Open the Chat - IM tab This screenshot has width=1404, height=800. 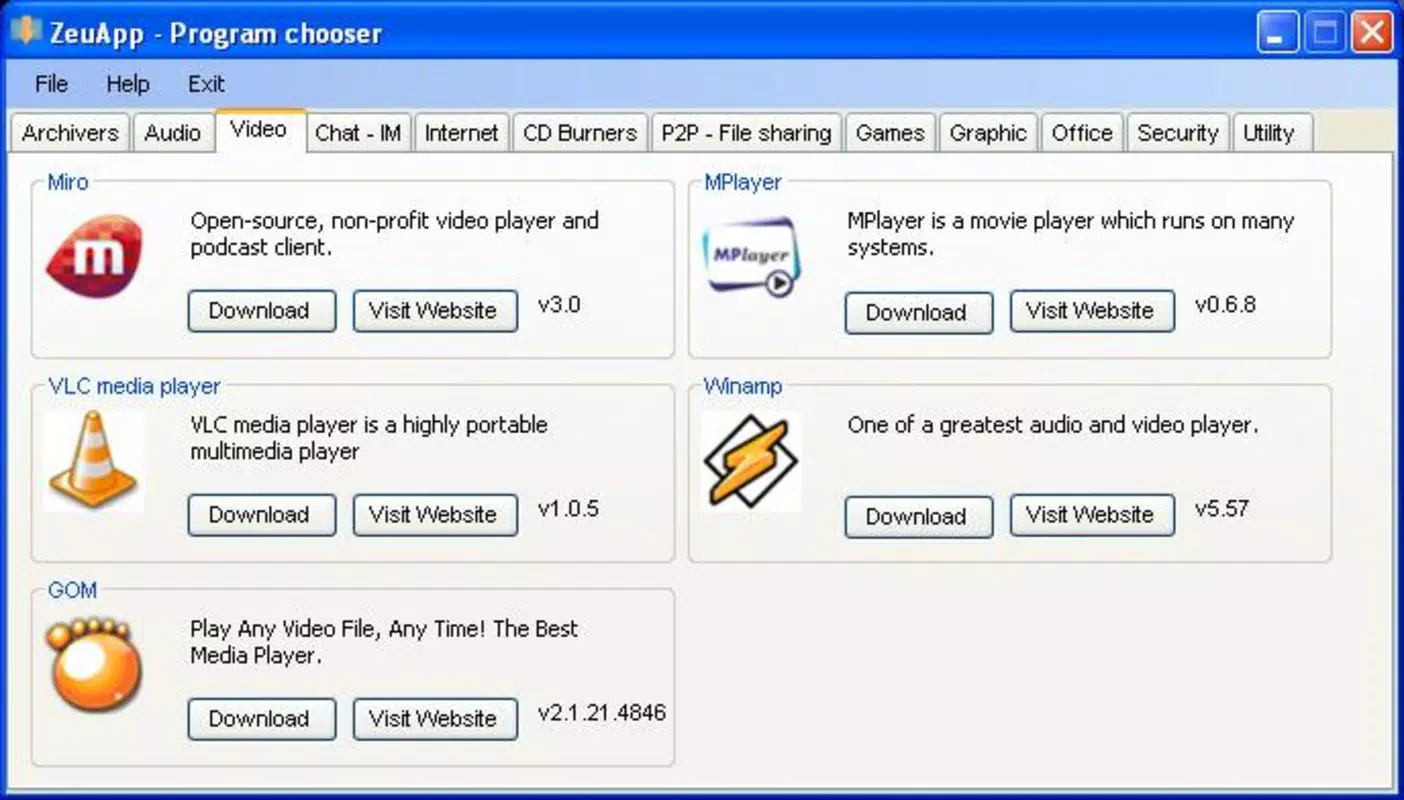(x=358, y=133)
